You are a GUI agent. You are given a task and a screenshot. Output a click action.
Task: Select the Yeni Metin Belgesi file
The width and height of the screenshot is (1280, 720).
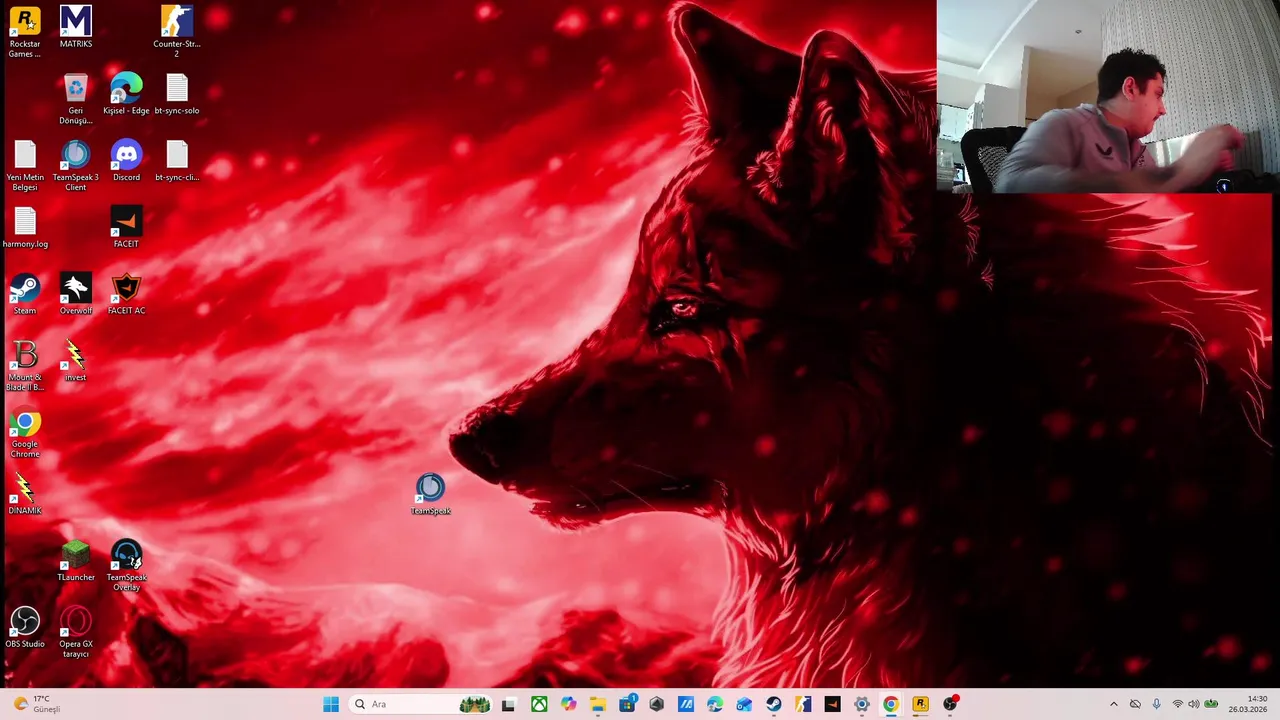point(25,165)
